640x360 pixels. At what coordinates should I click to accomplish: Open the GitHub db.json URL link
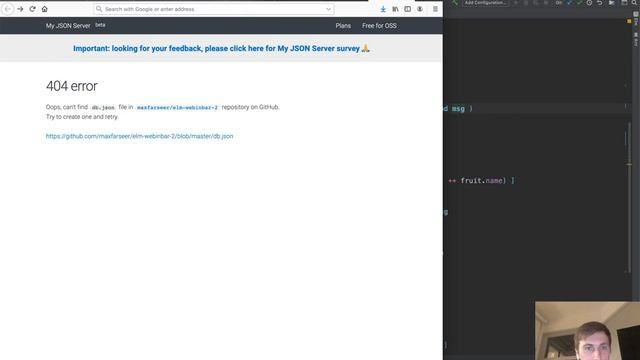point(140,136)
